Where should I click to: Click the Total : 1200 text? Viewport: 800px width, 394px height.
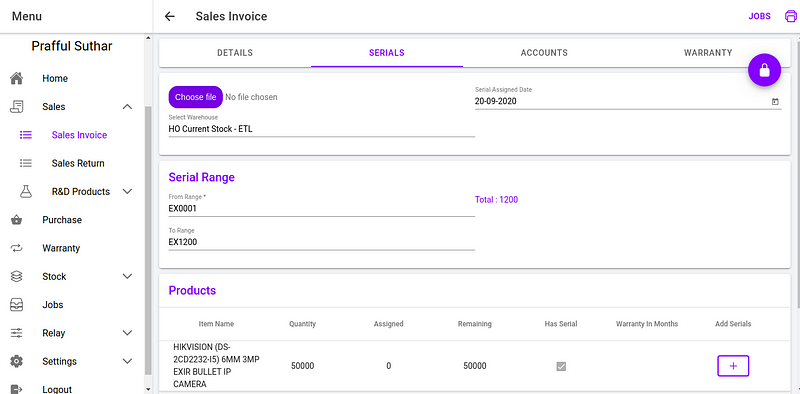pos(496,200)
